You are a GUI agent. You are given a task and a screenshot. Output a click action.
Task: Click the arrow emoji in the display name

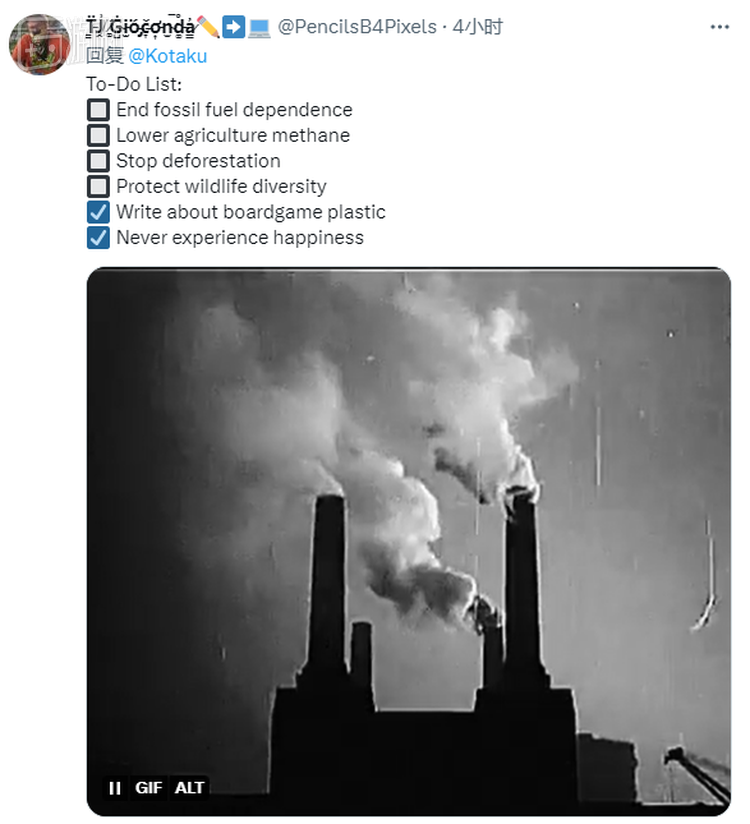[x=234, y=27]
